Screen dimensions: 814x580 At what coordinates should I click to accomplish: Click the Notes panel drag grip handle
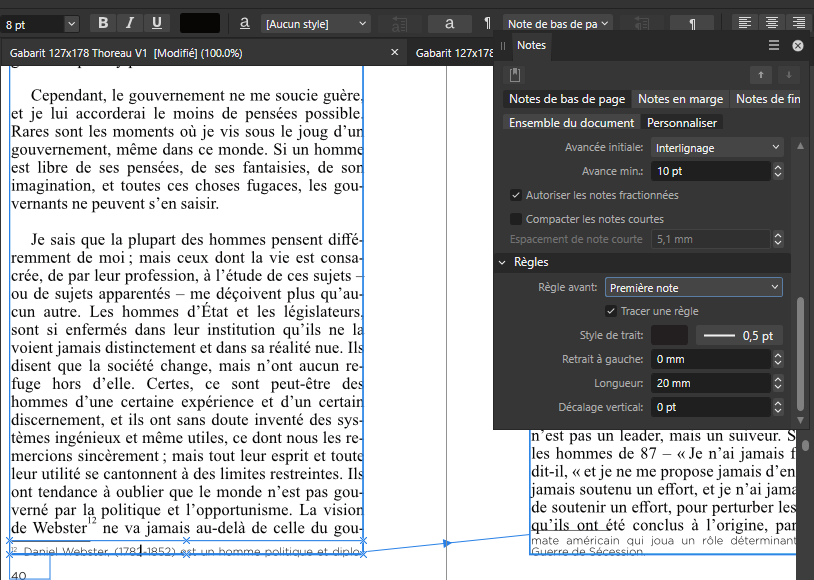503,46
